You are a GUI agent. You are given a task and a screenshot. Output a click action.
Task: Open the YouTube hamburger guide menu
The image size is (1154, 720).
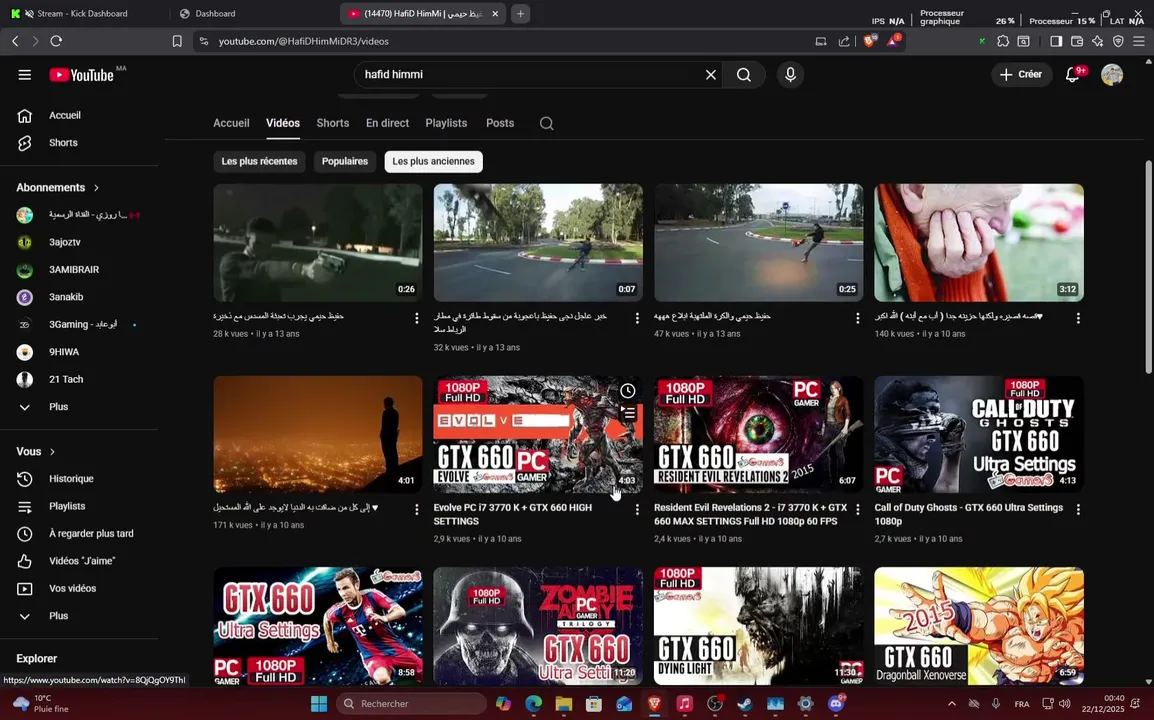tap(24, 74)
